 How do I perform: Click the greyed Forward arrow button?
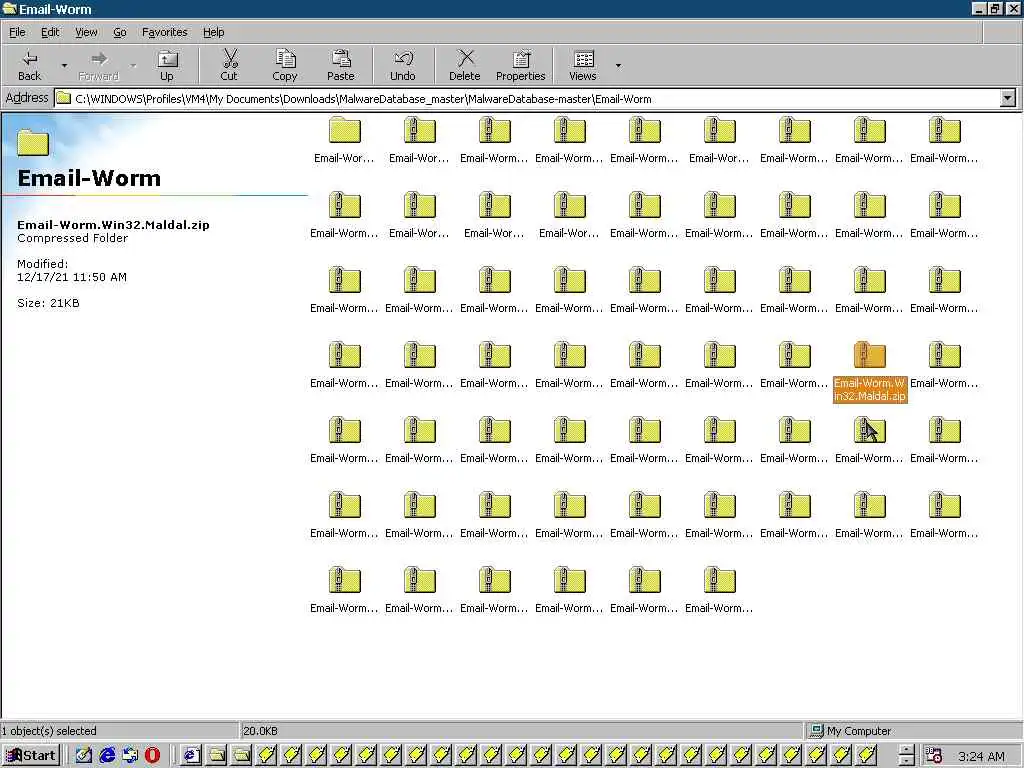click(99, 65)
